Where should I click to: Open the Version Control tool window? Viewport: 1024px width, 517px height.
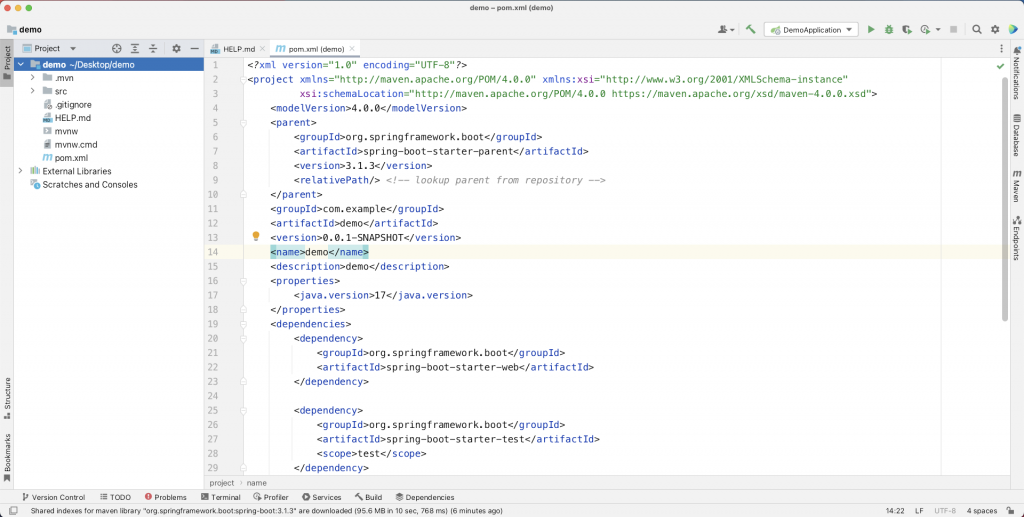54,497
